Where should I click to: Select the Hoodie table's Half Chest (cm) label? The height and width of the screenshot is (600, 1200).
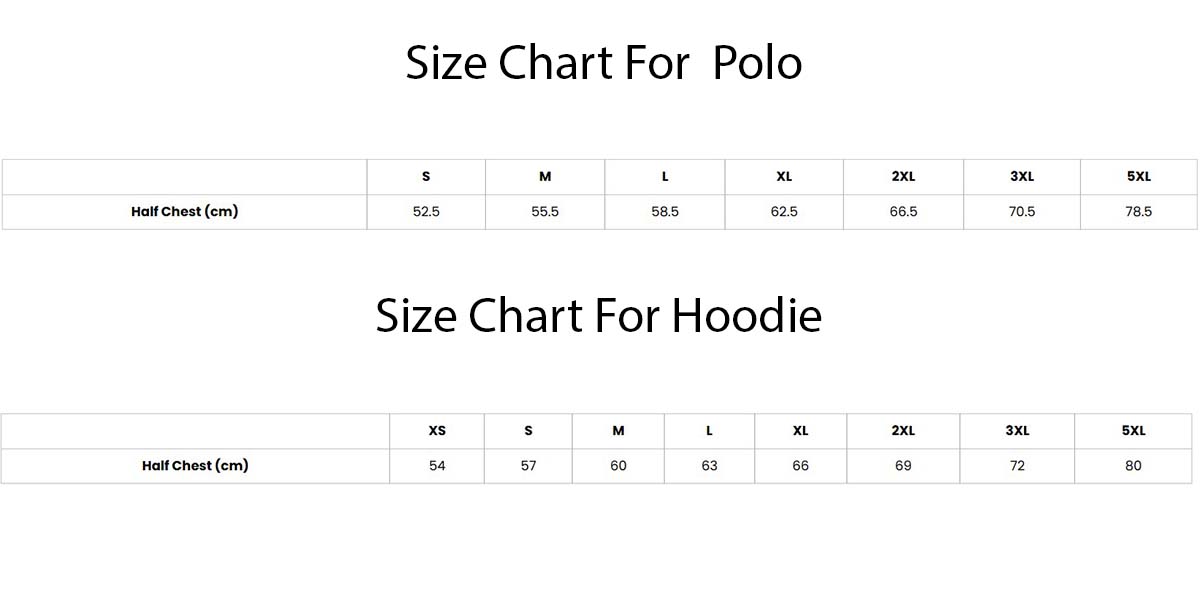(x=195, y=465)
